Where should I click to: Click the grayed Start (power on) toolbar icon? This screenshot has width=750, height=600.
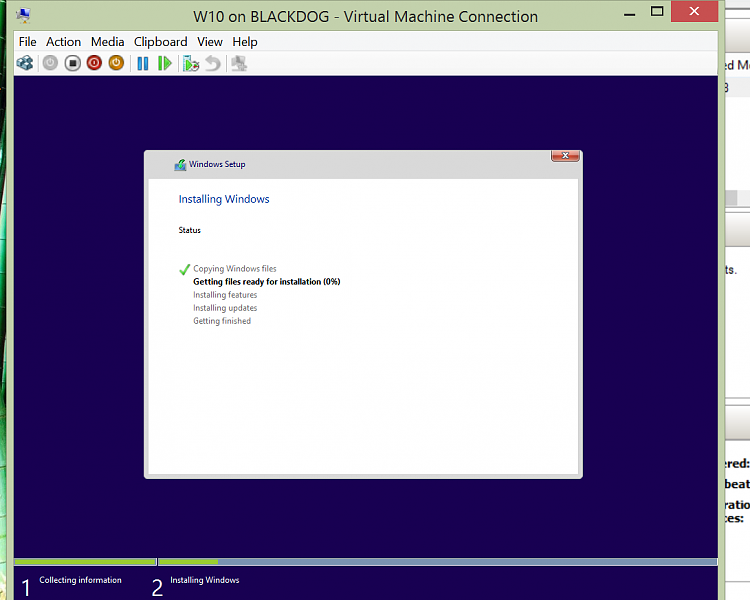tap(50, 63)
